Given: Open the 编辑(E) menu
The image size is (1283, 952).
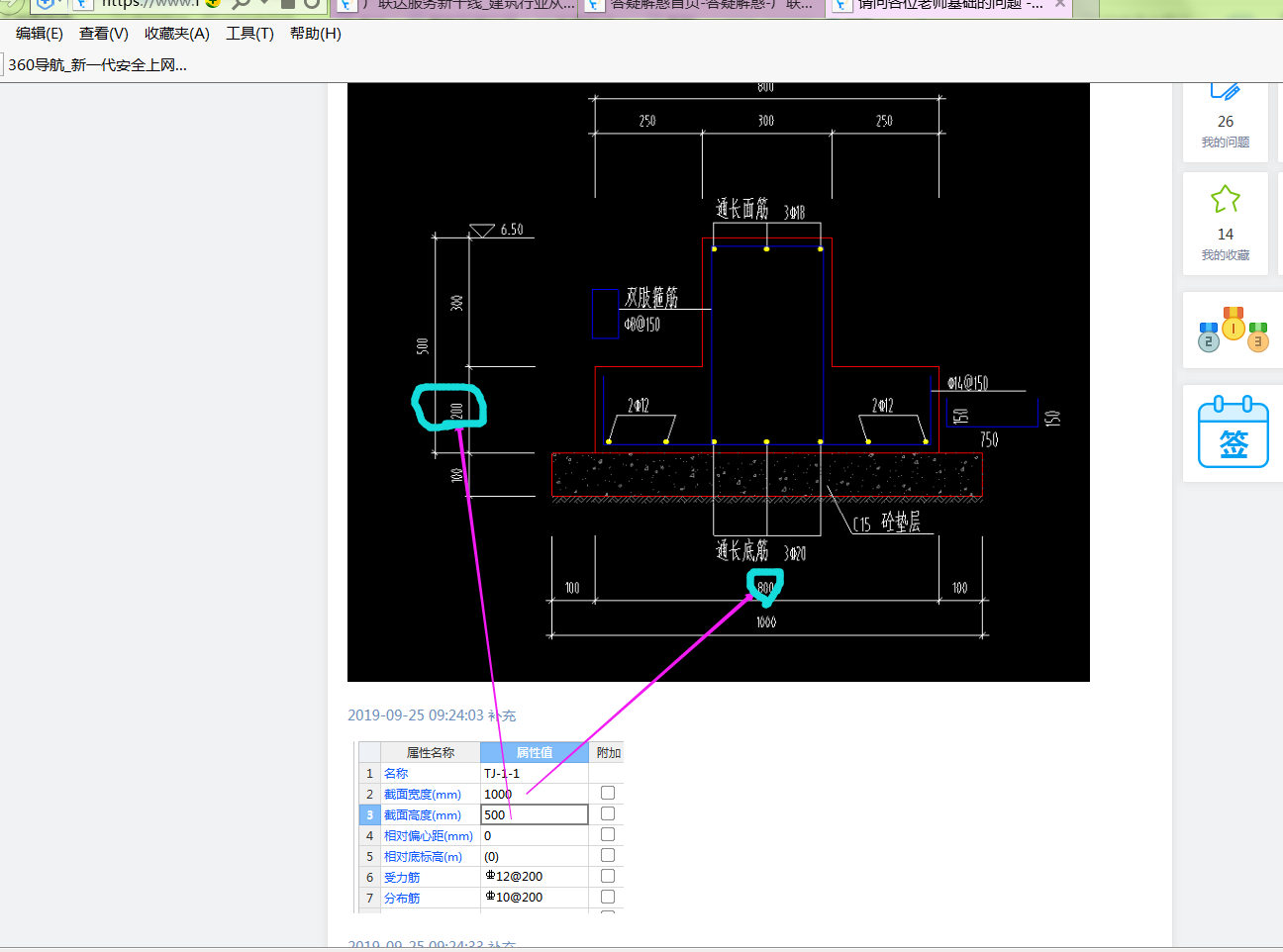Looking at the screenshot, I should coord(40,34).
